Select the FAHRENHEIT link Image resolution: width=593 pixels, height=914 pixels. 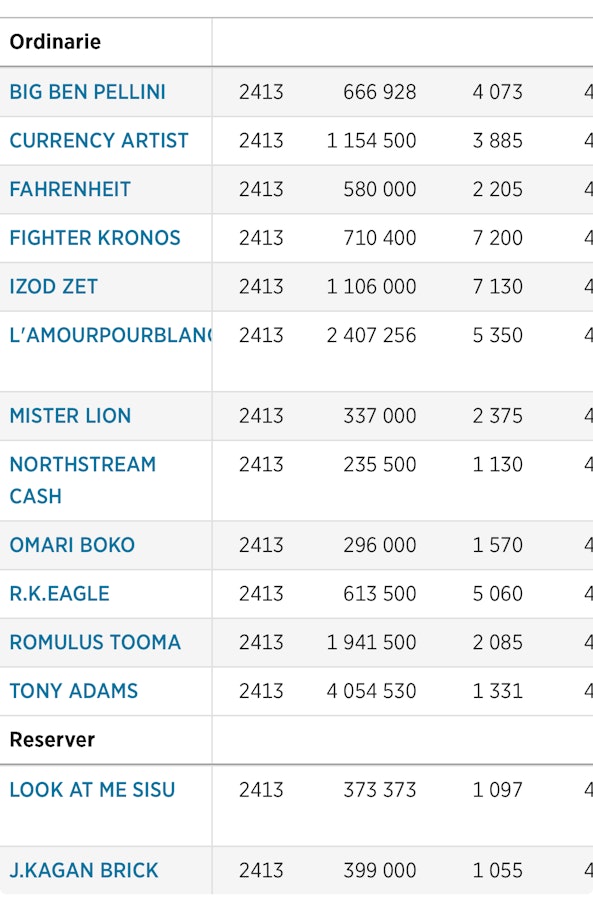click(70, 189)
